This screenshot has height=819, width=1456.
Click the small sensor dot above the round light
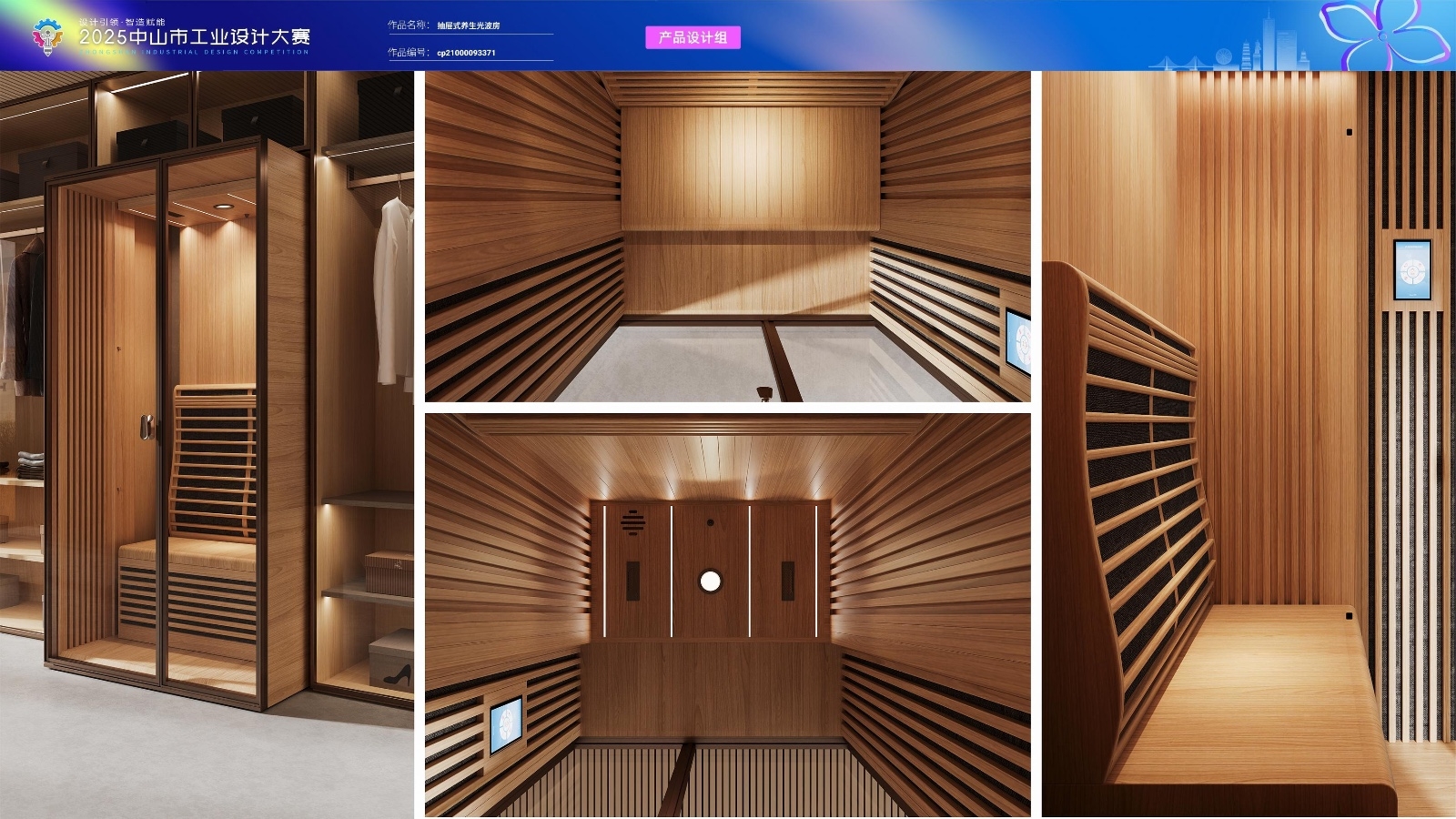[710, 523]
